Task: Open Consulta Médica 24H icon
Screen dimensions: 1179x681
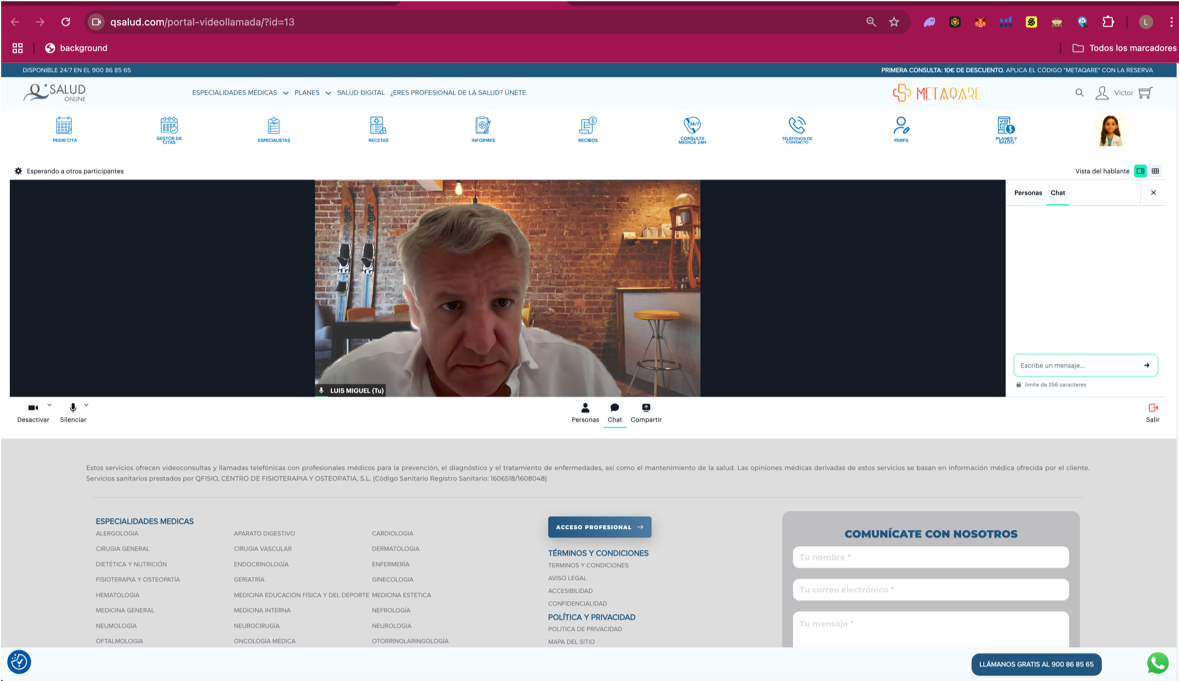Action: click(692, 129)
